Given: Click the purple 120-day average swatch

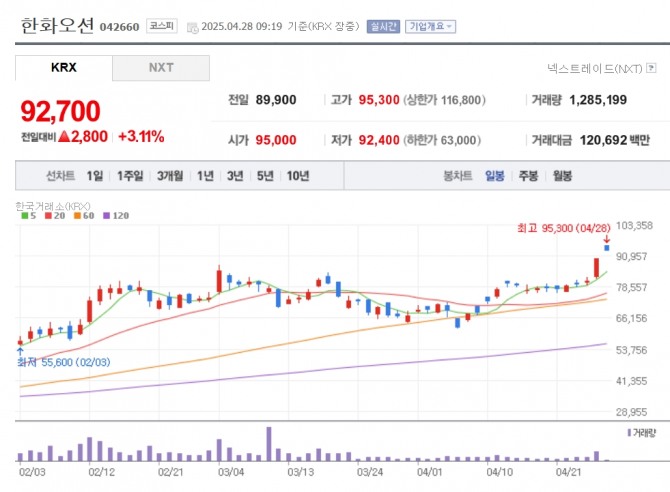Looking at the screenshot, I should [107, 216].
